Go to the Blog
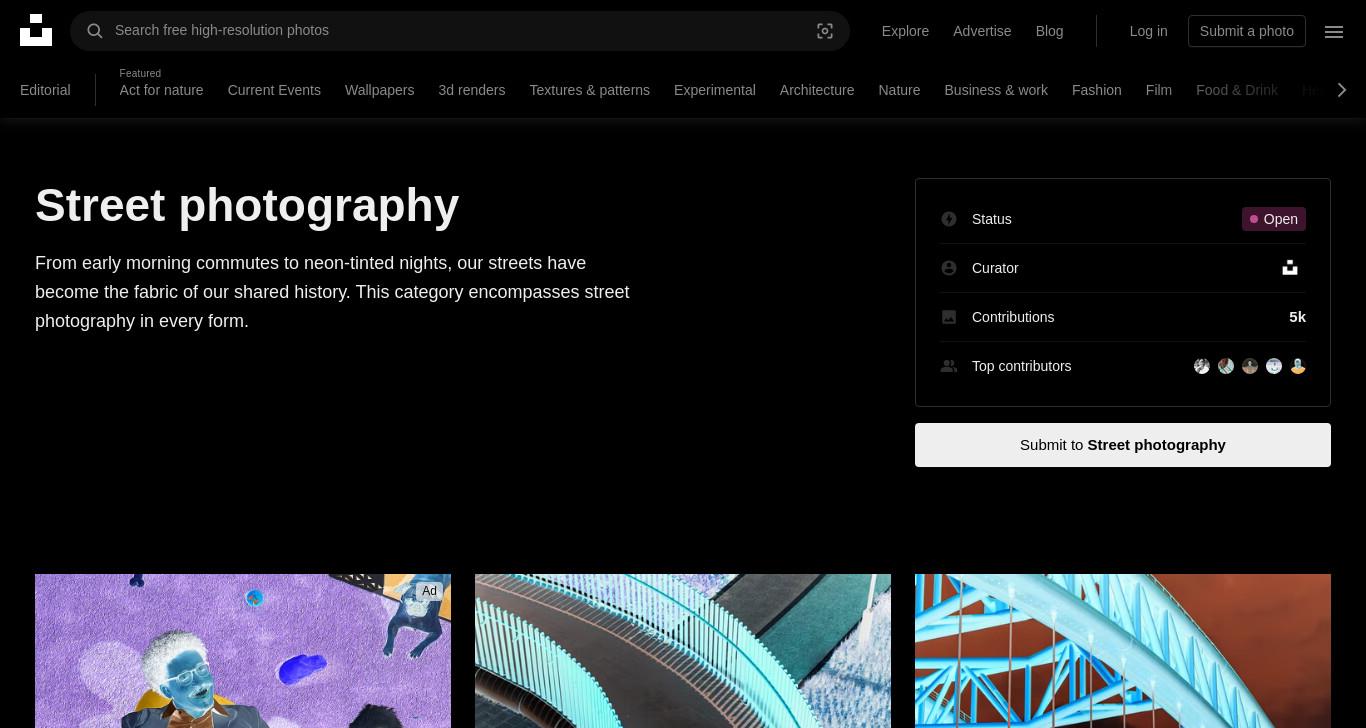This screenshot has width=1366, height=728. (1049, 31)
